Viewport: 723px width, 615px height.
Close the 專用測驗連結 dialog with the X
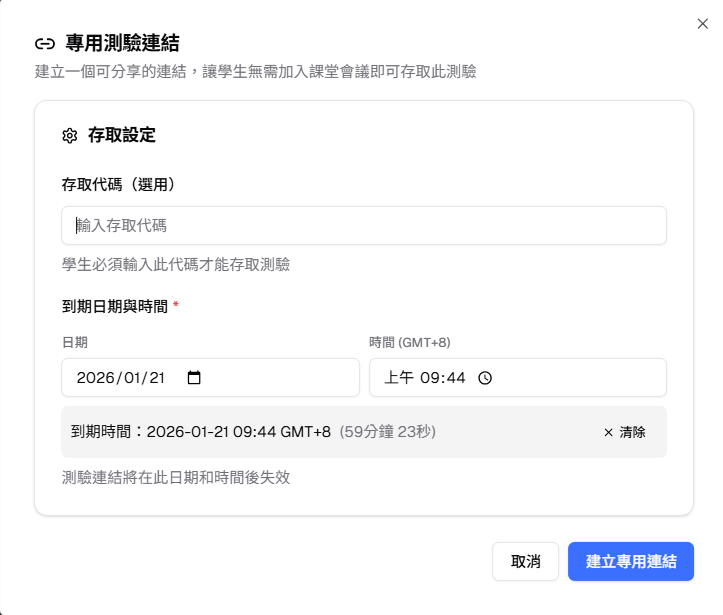point(702,24)
